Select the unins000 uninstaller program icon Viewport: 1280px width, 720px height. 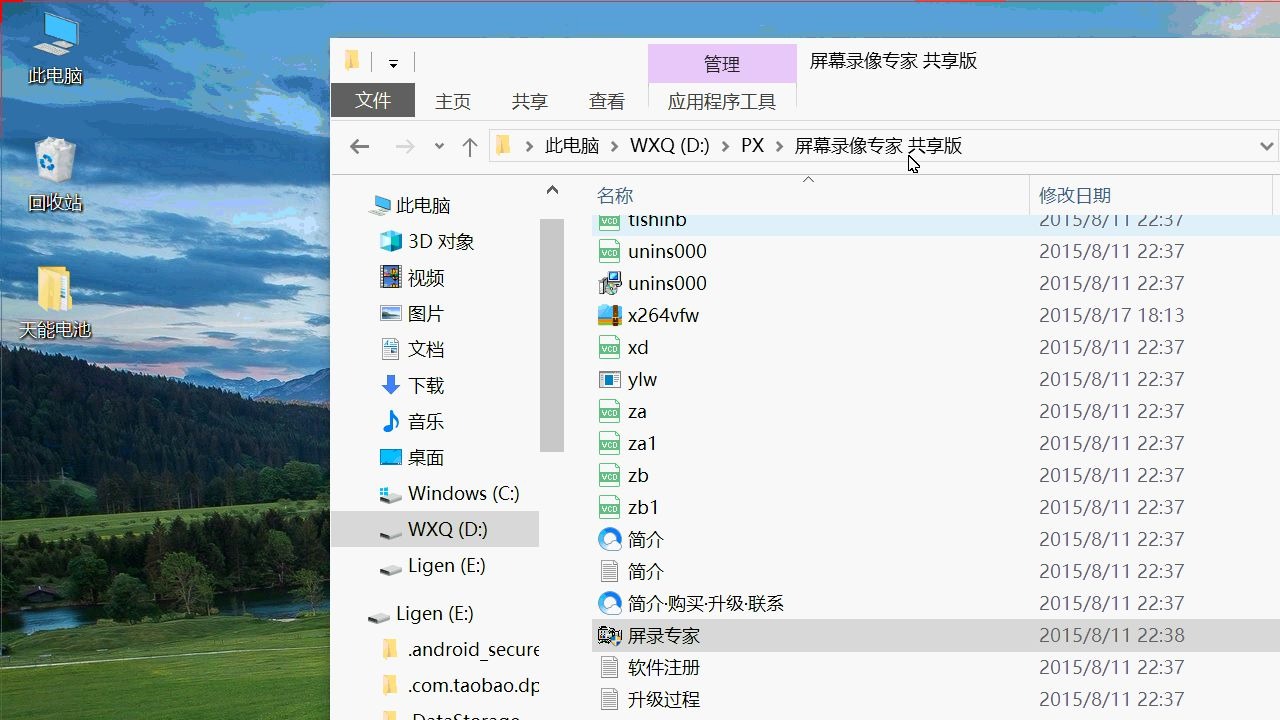point(610,284)
